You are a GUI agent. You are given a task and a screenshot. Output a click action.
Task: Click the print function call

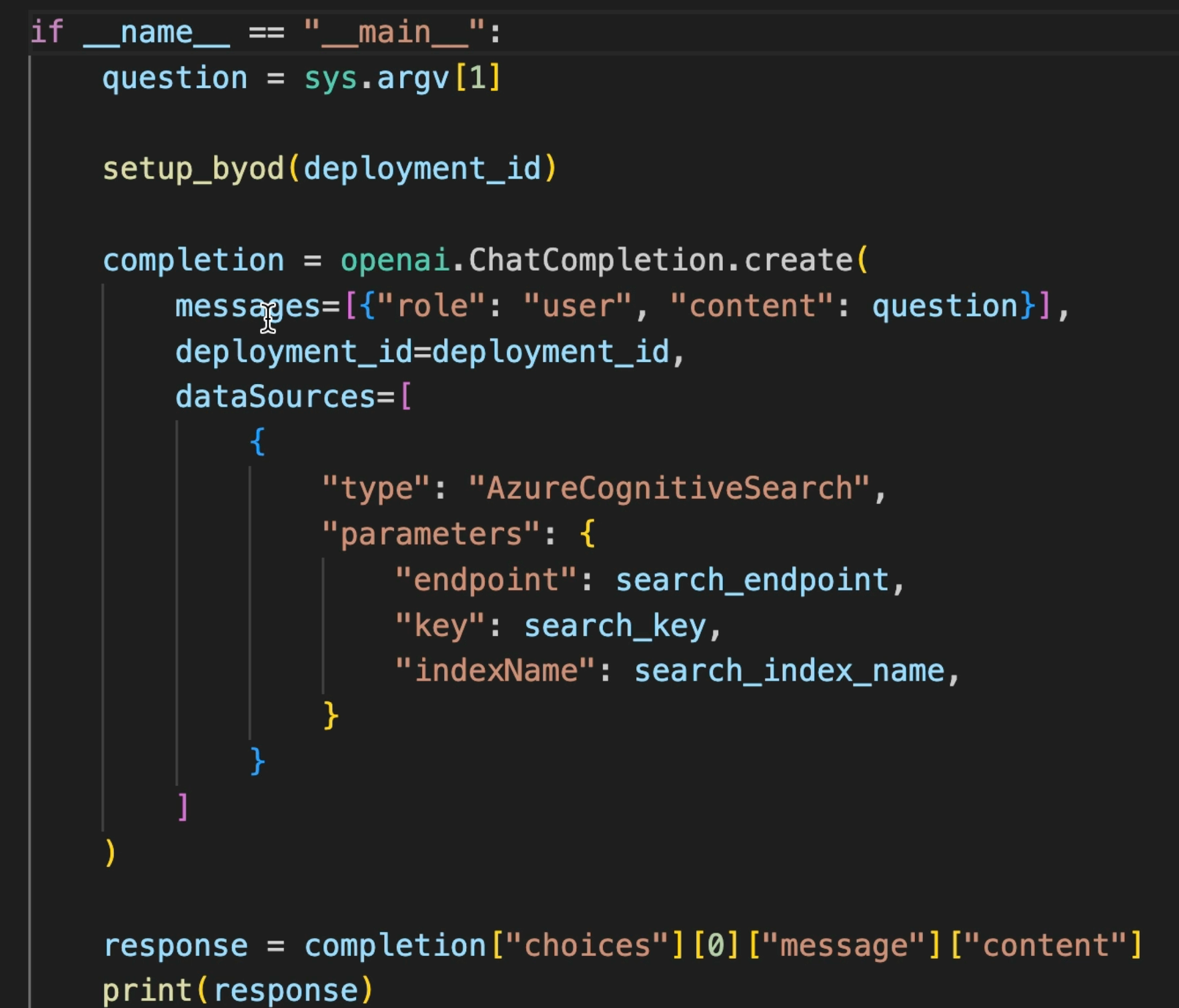tap(147, 991)
